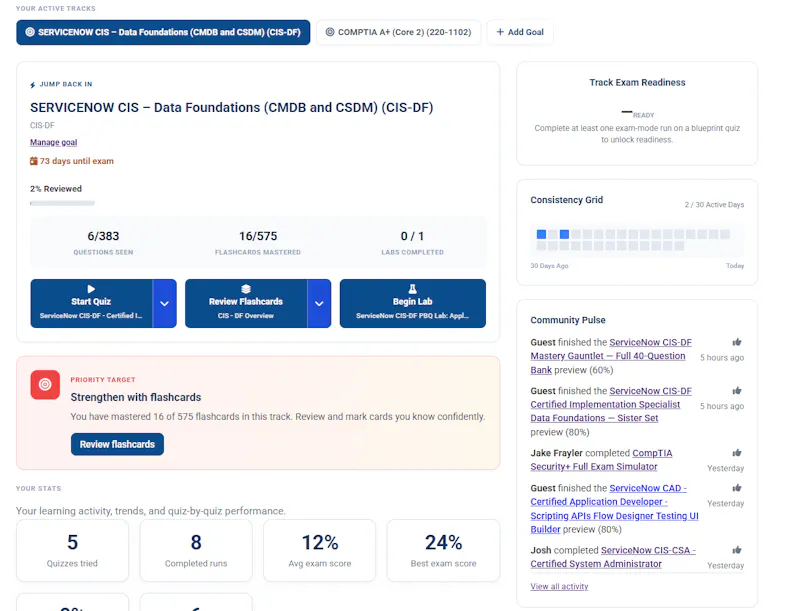This screenshot has width=800, height=611.
Task: Click the Strengthen with flashcards heading
Action: 136,397
